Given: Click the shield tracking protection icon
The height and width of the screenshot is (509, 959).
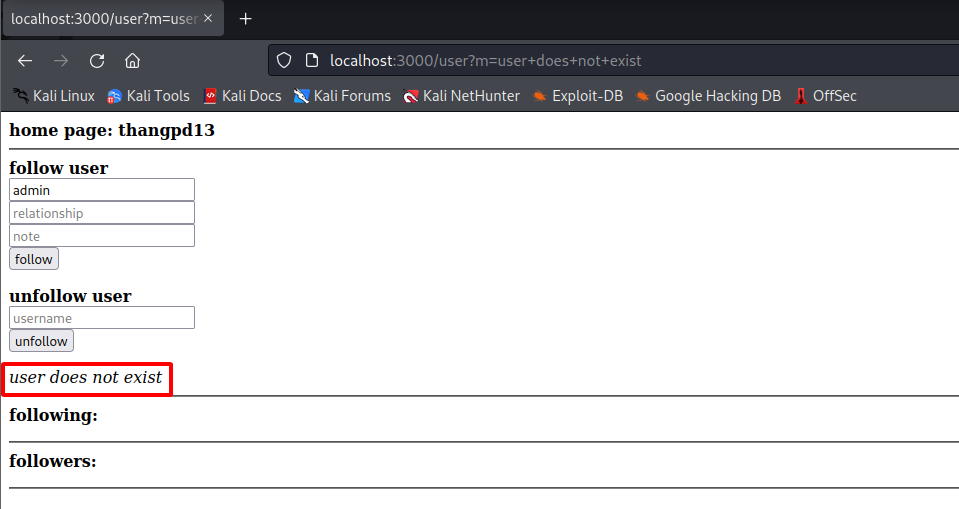Looking at the screenshot, I should tap(284, 60).
